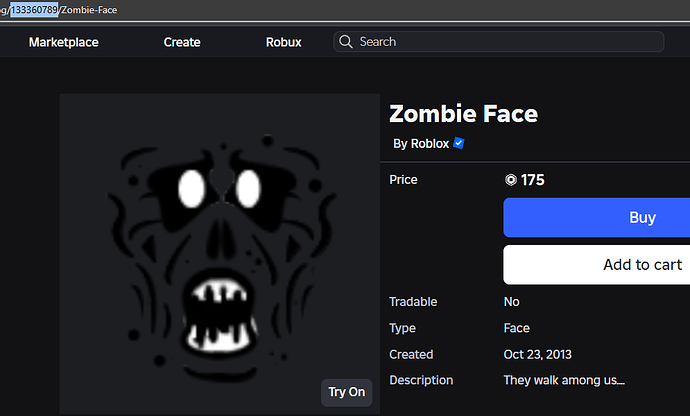Click the Zombie Face item thumbnail
The width and height of the screenshot is (690, 416).
[220, 254]
